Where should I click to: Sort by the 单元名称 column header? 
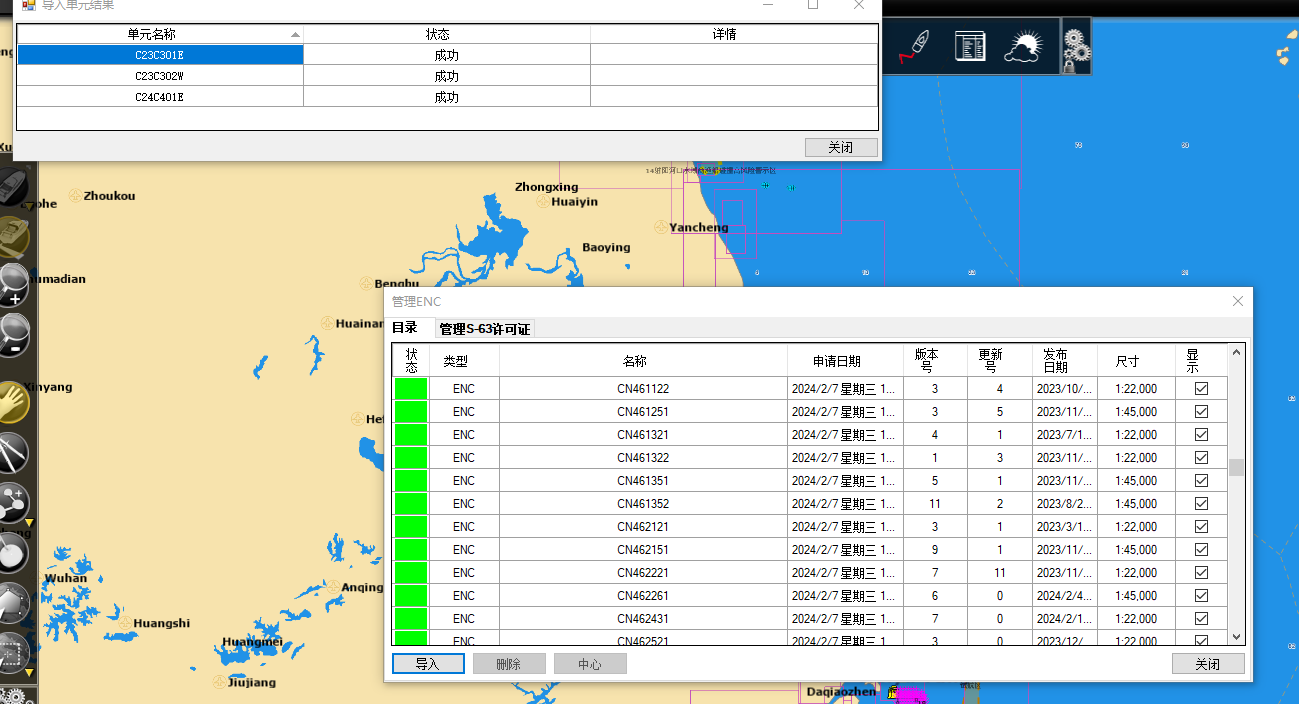pyautogui.click(x=160, y=34)
